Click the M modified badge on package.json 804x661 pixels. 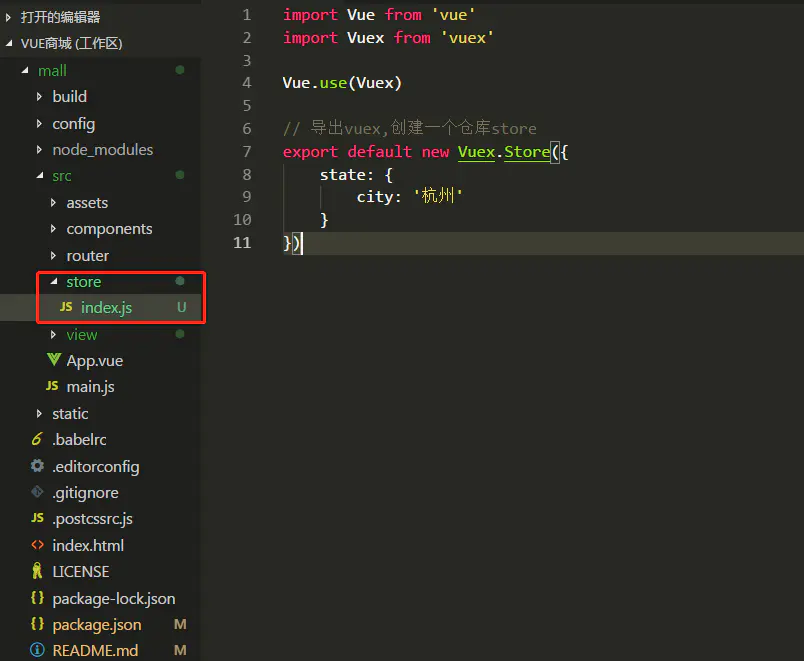(180, 624)
